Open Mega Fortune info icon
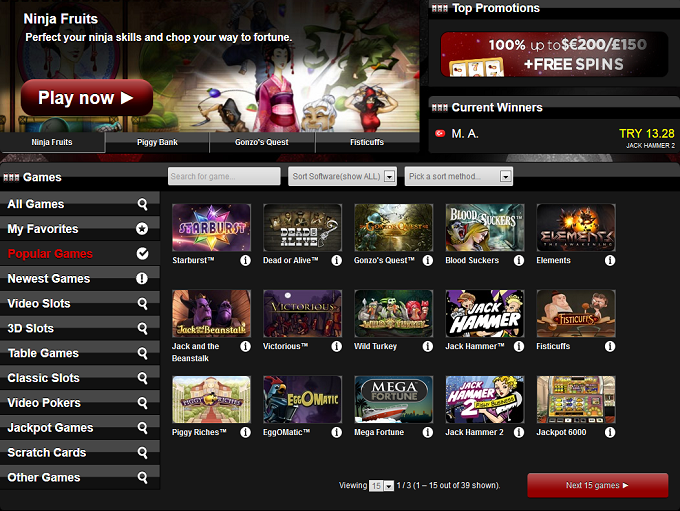This screenshot has width=680, height=511. 428,432
